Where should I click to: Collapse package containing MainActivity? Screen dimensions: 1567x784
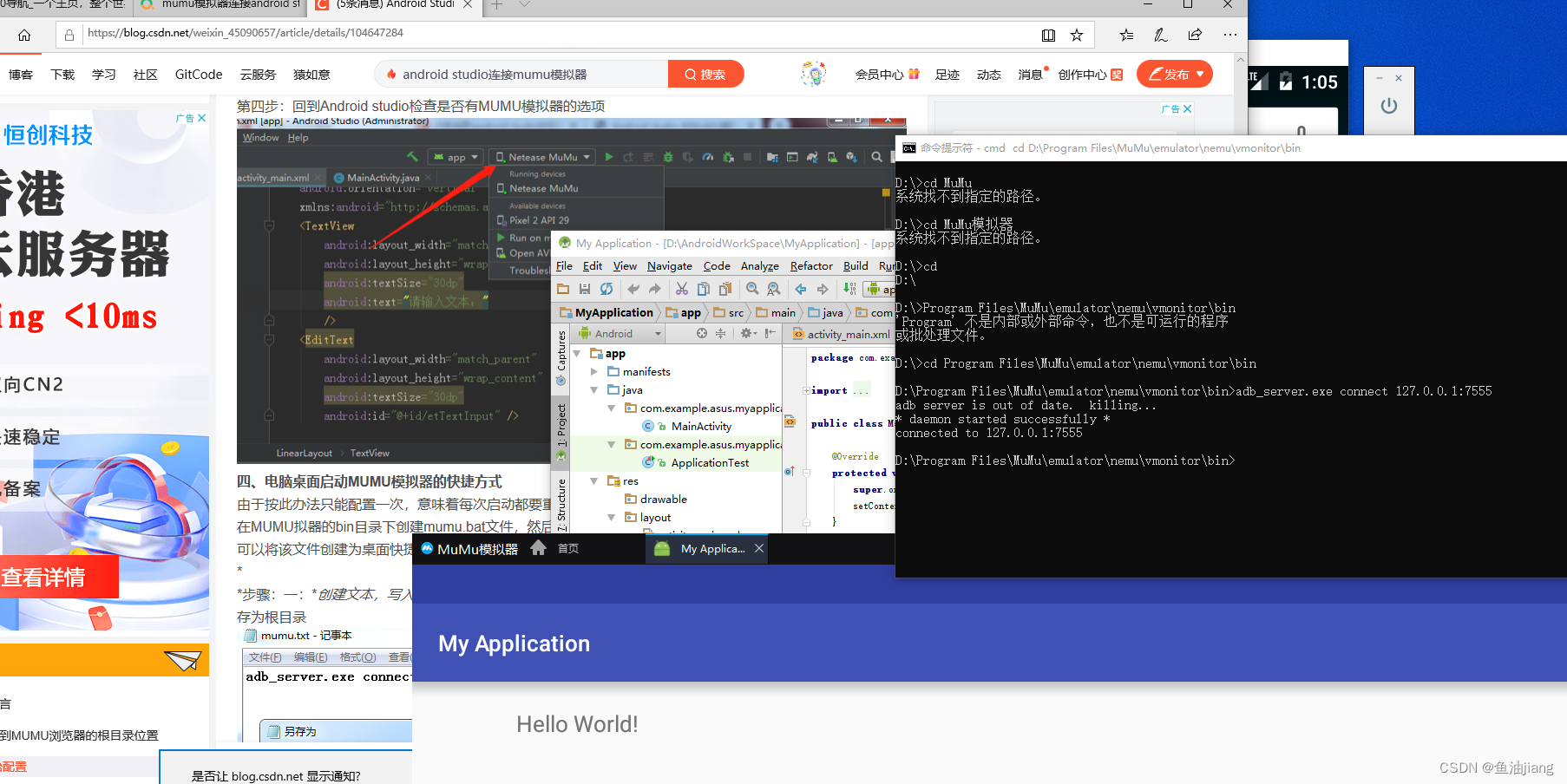[612, 408]
